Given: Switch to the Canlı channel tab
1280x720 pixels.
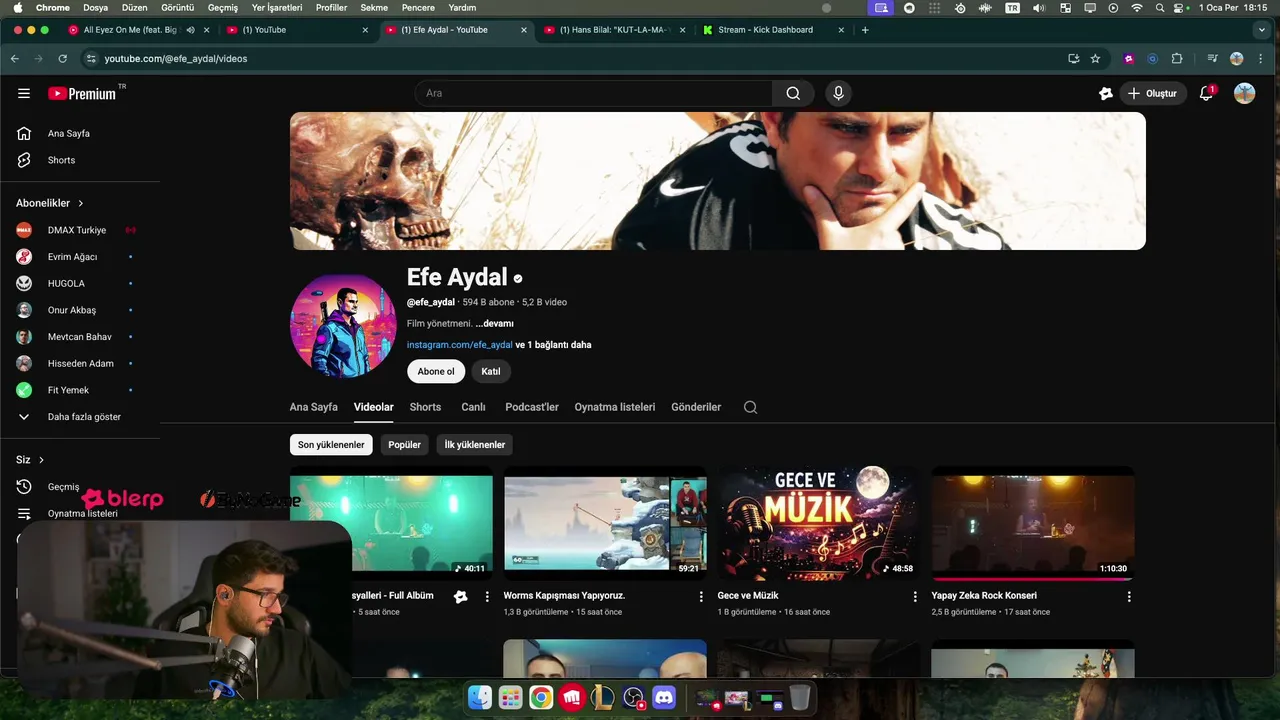Looking at the screenshot, I should pyautogui.click(x=473, y=407).
